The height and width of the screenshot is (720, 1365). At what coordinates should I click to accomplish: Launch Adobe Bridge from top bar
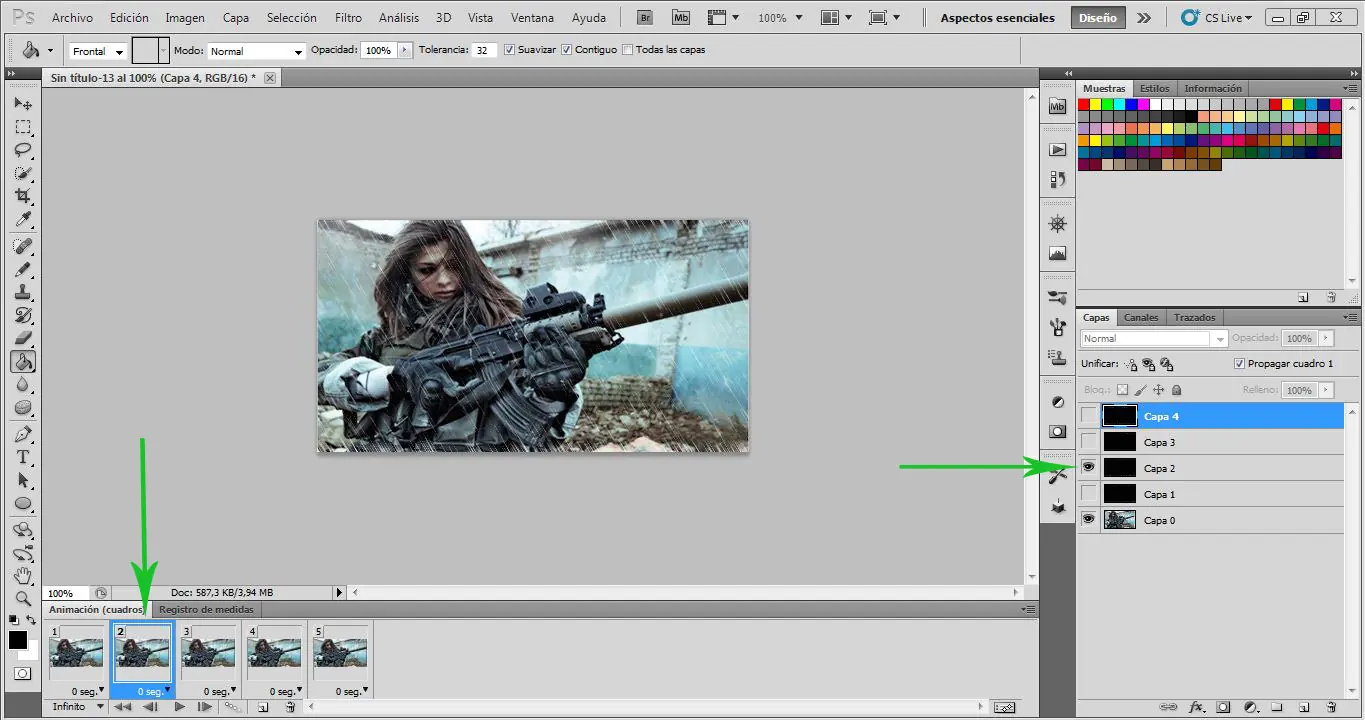click(x=645, y=18)
